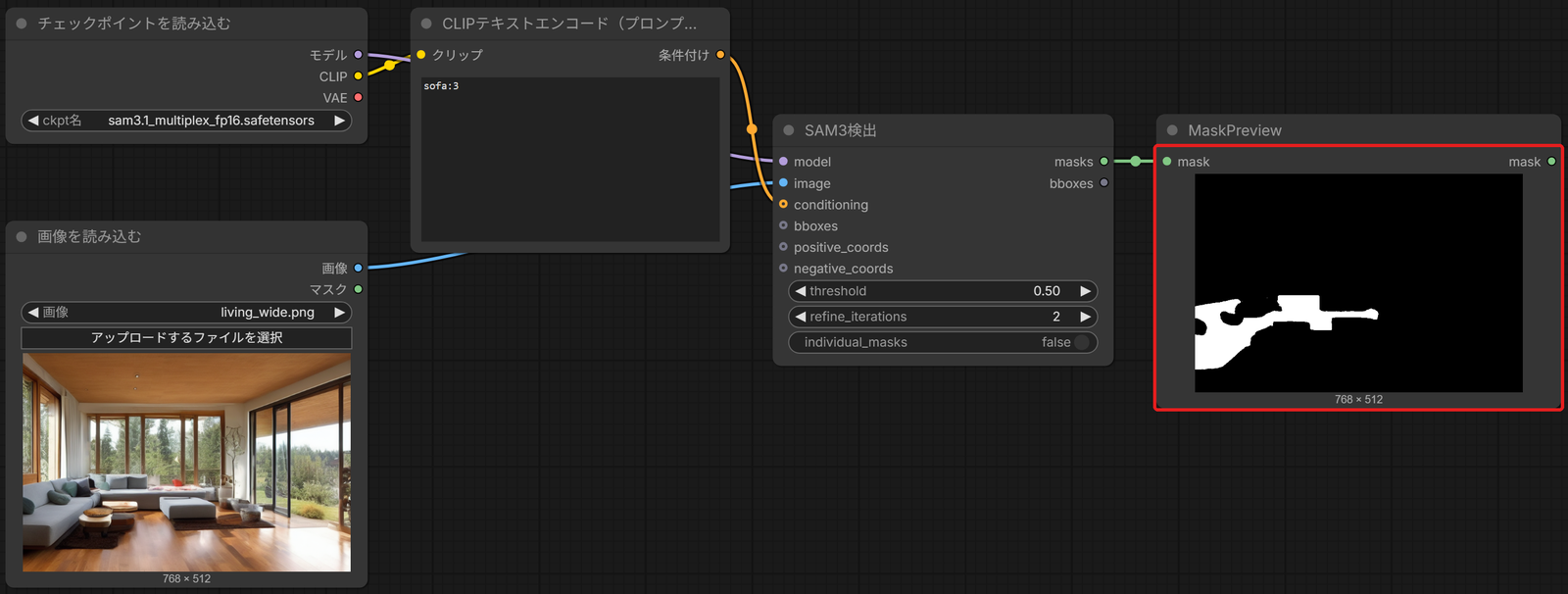Click the refine_iterations value 2
The width and height of the screenshot is (1568, 594).
1056,317
